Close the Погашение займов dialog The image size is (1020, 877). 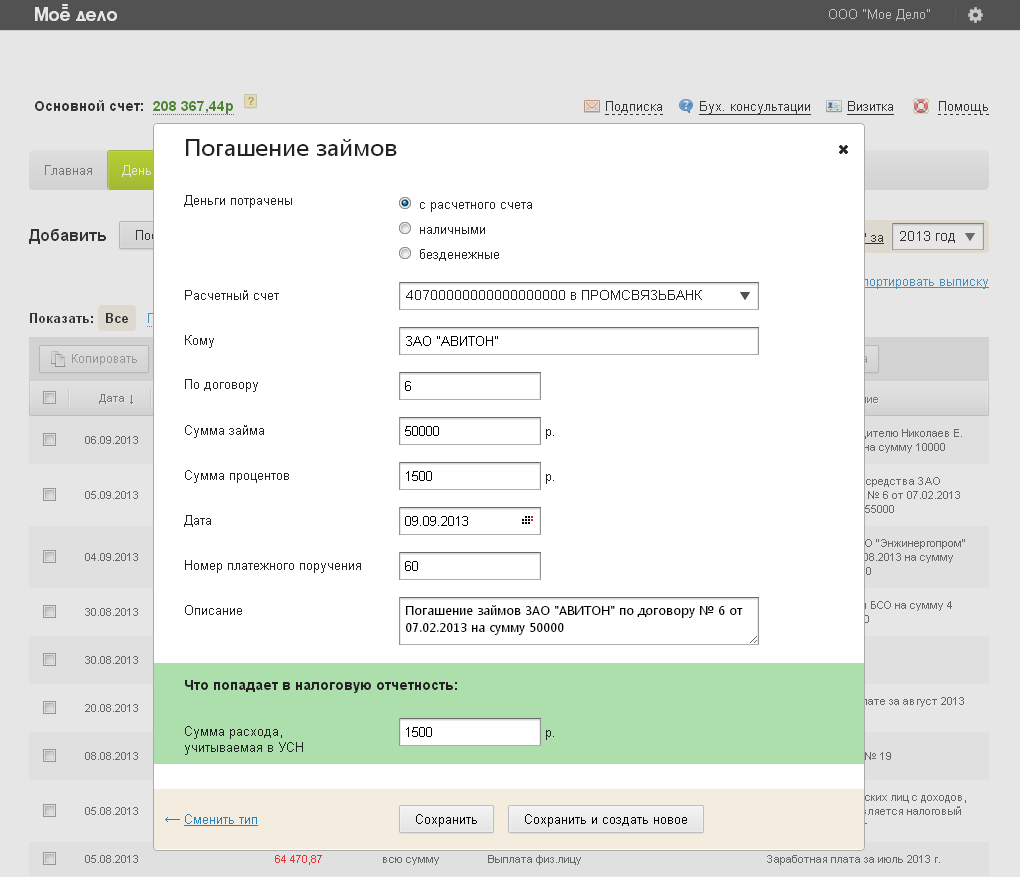tap(843, 149)
